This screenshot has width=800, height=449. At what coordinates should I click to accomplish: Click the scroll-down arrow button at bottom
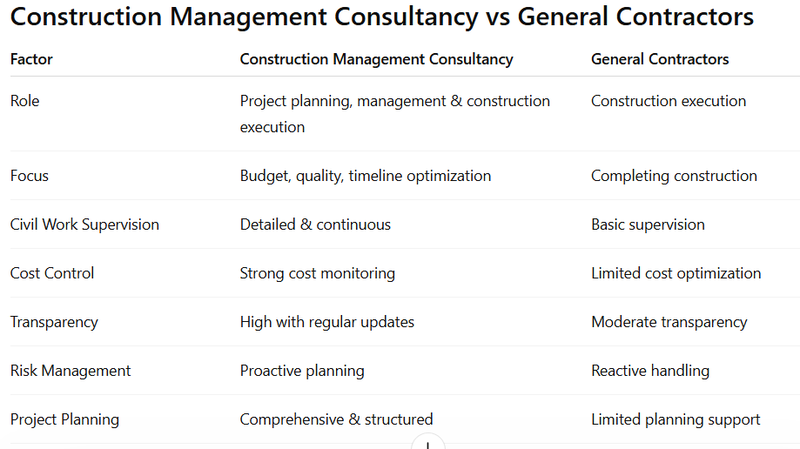(428, 443)
